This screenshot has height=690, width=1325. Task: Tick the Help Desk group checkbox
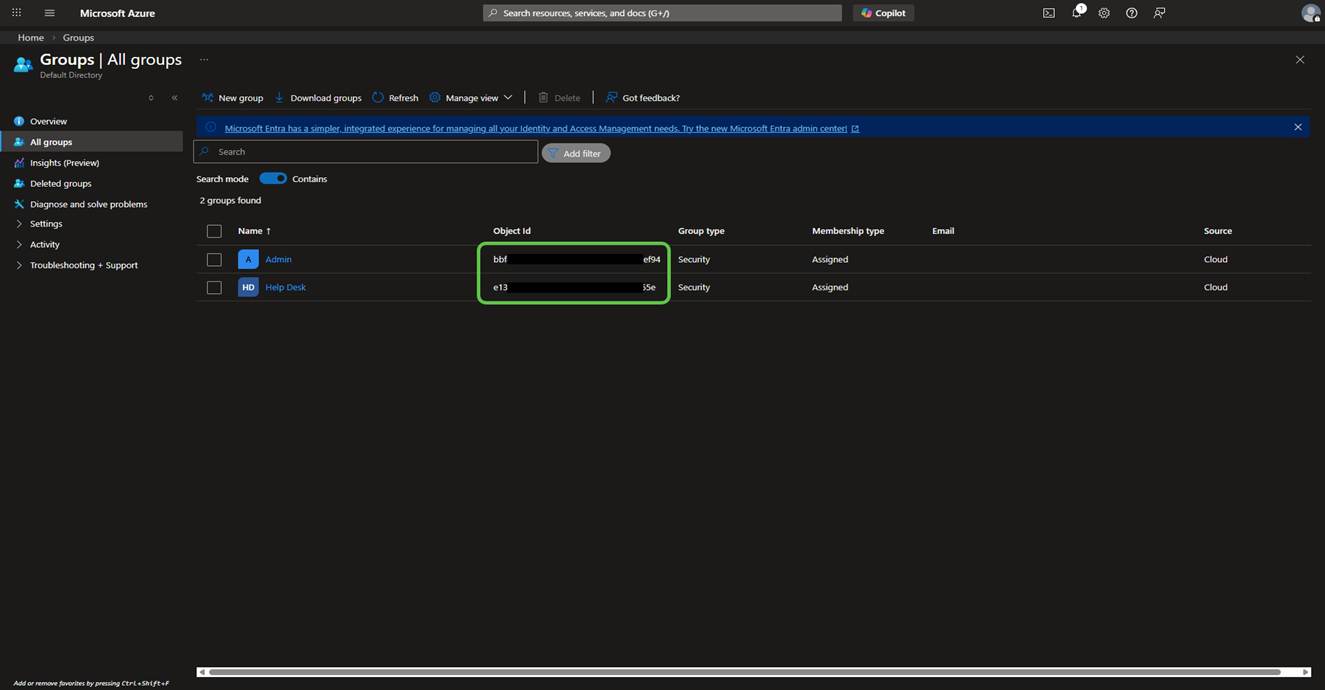(x=214, y=287)
